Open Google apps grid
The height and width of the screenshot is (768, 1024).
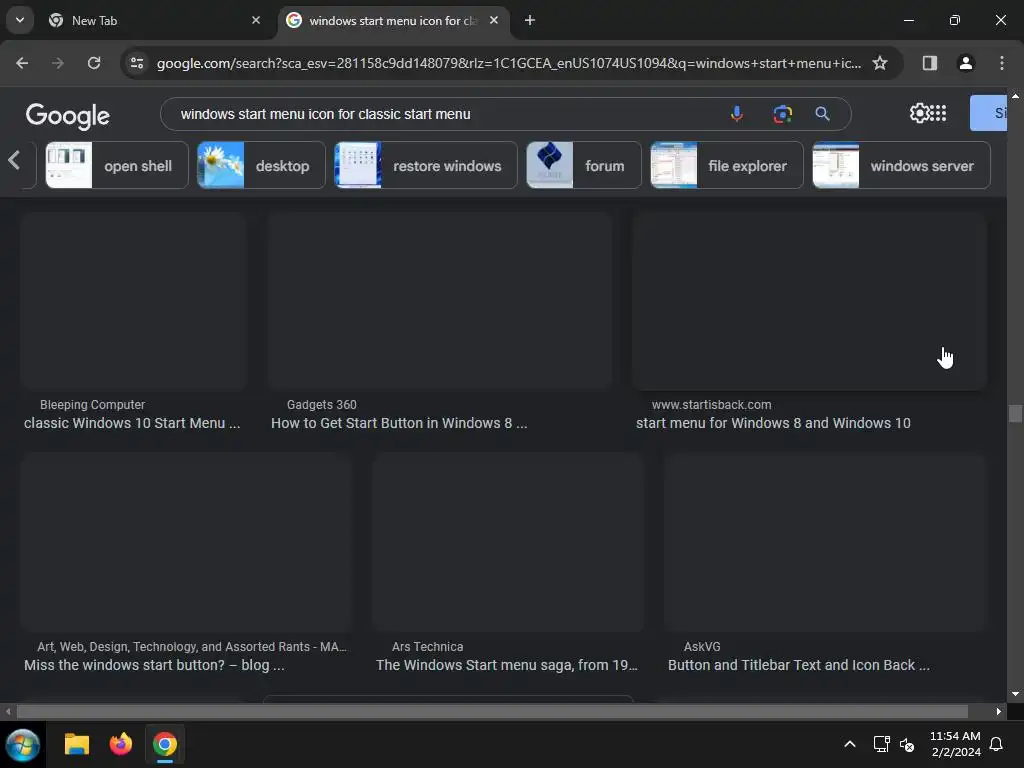pyautogui.click(x=938, y=113)
